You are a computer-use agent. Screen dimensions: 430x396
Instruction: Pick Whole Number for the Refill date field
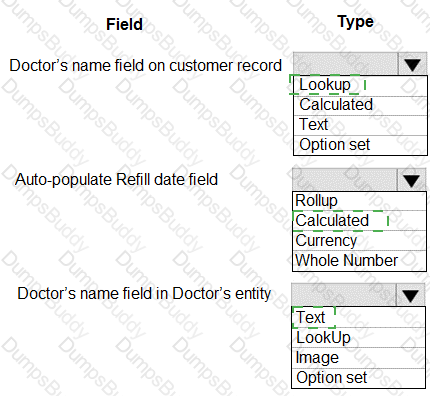[x=359, y=261]
